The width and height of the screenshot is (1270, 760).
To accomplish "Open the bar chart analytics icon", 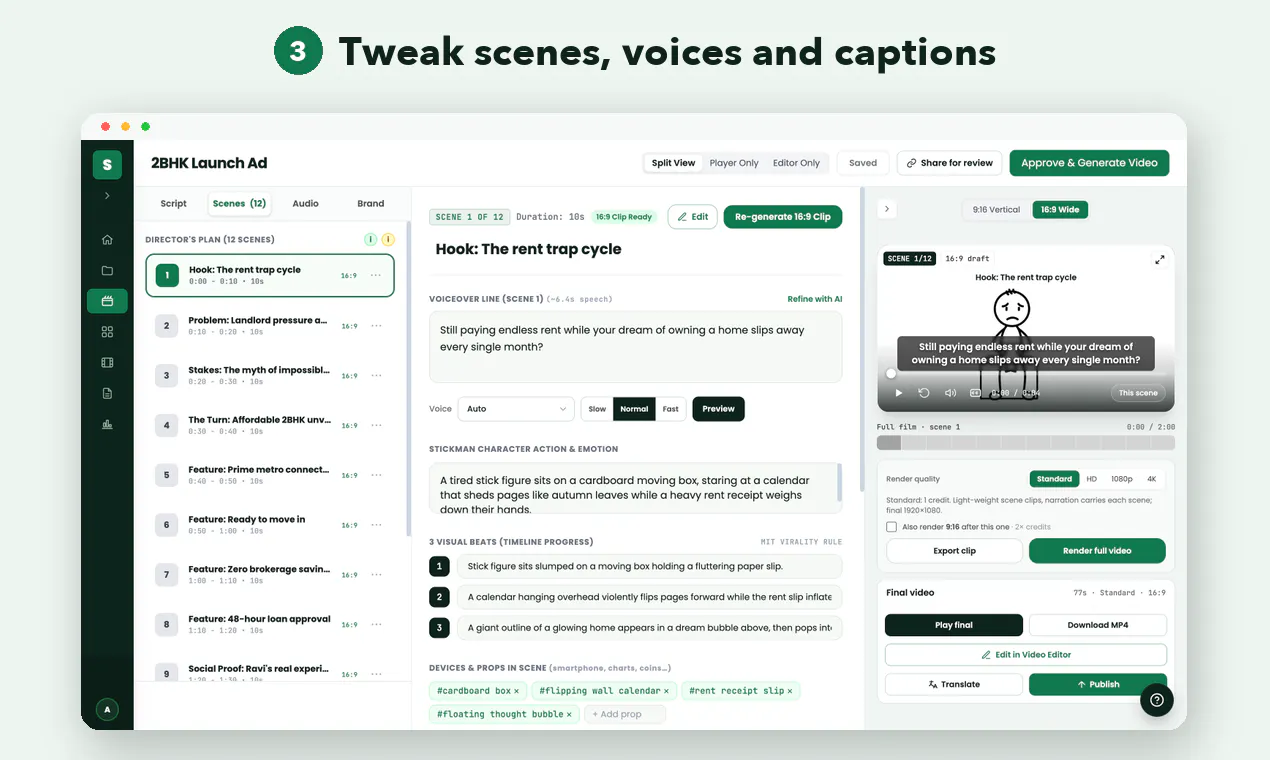I will pos(107,424).
